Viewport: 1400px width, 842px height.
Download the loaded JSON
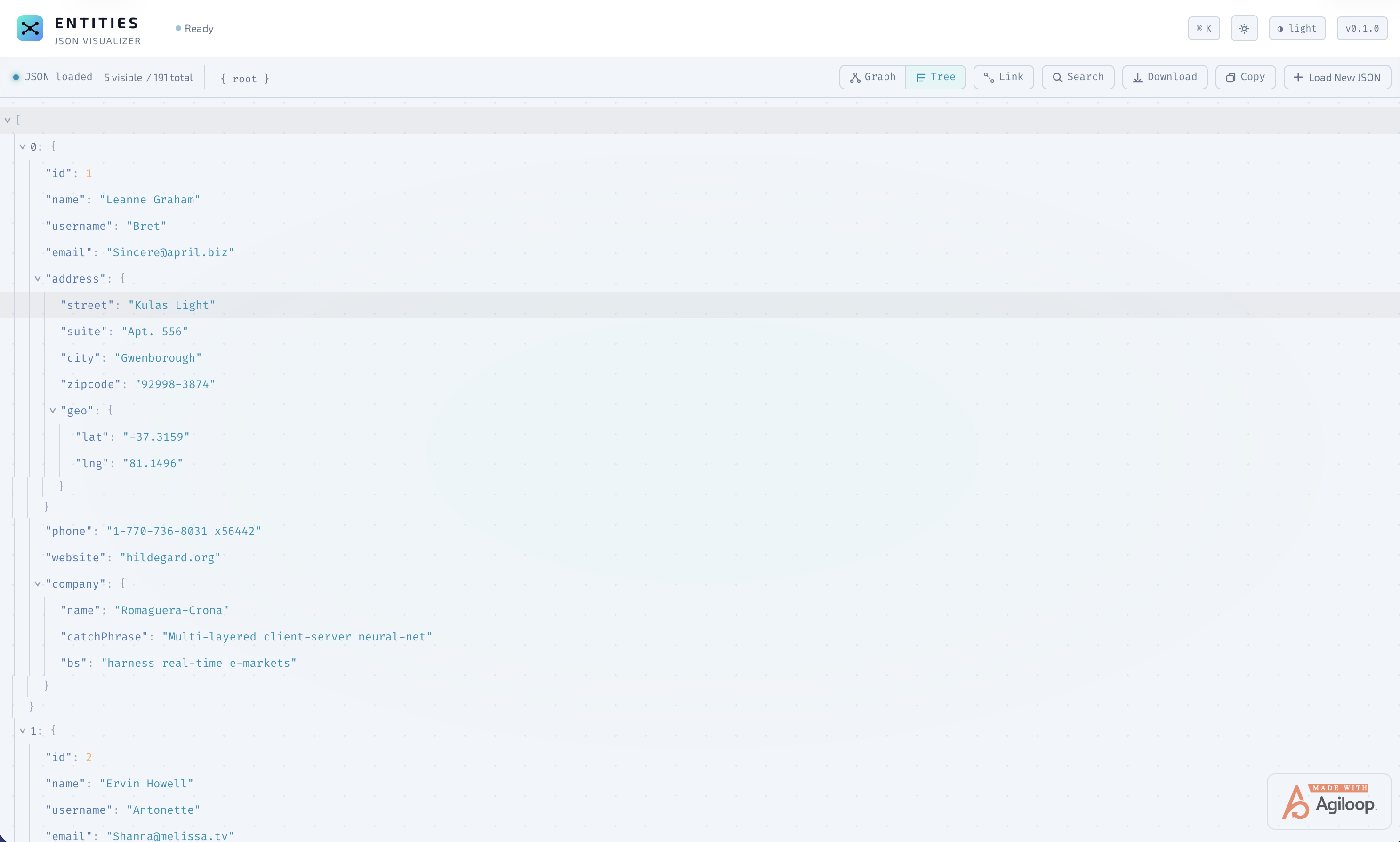[1164, 77]
